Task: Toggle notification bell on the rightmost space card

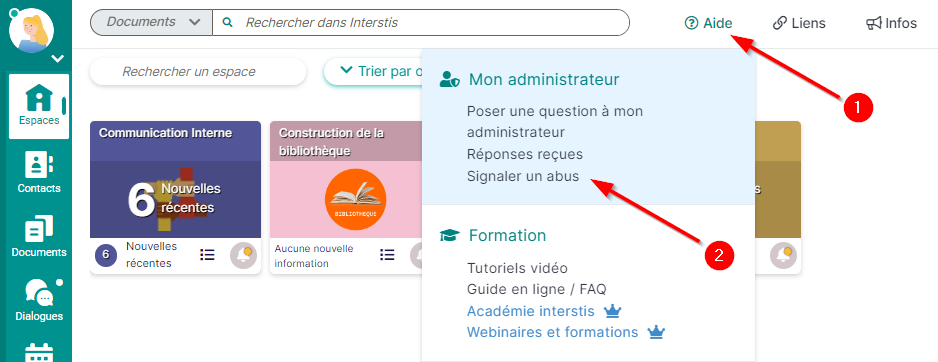Action: pos(783,255)
